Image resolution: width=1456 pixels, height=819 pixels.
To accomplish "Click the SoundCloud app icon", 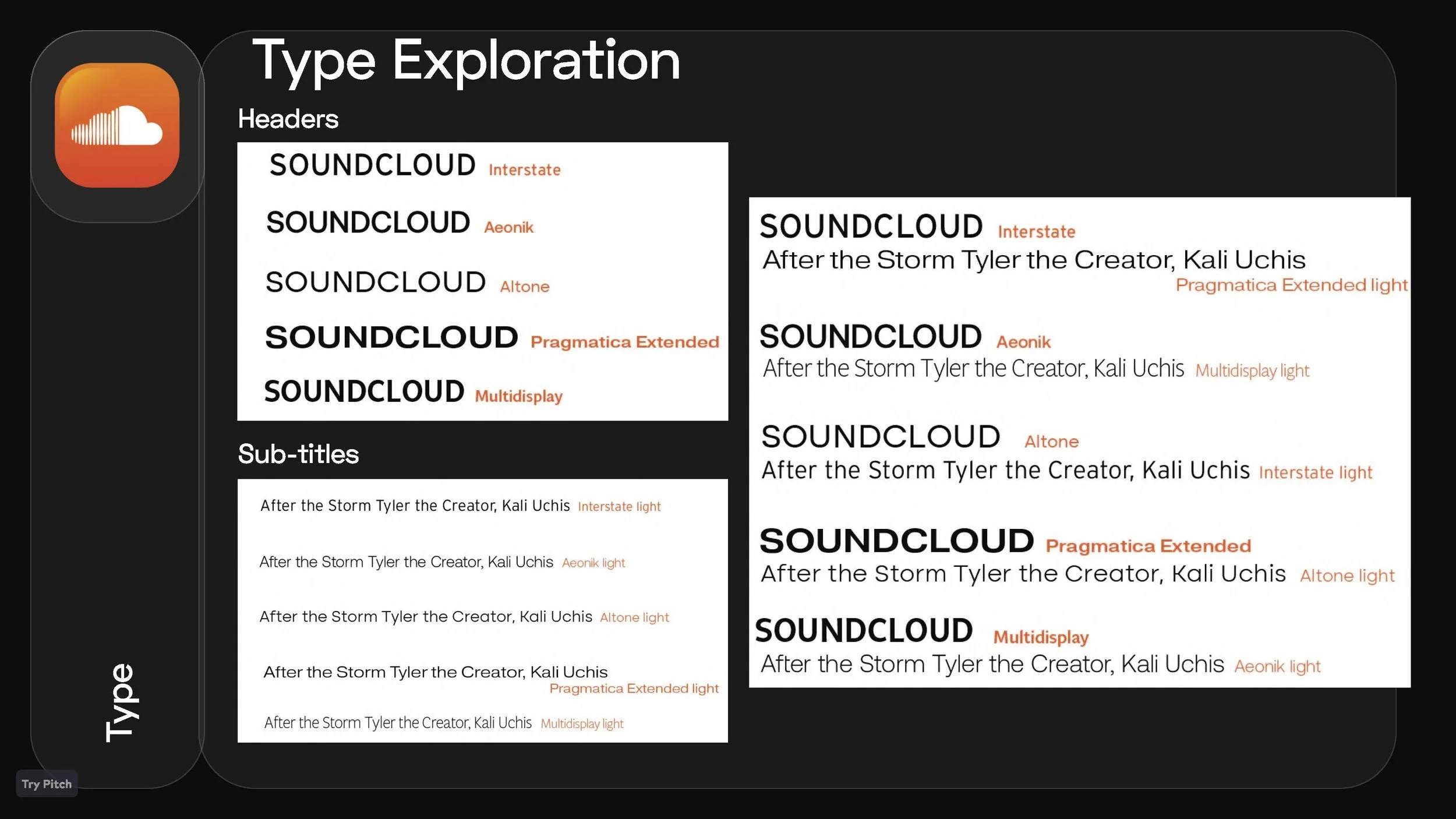I will pyautogui.click(x=116, y=125).
